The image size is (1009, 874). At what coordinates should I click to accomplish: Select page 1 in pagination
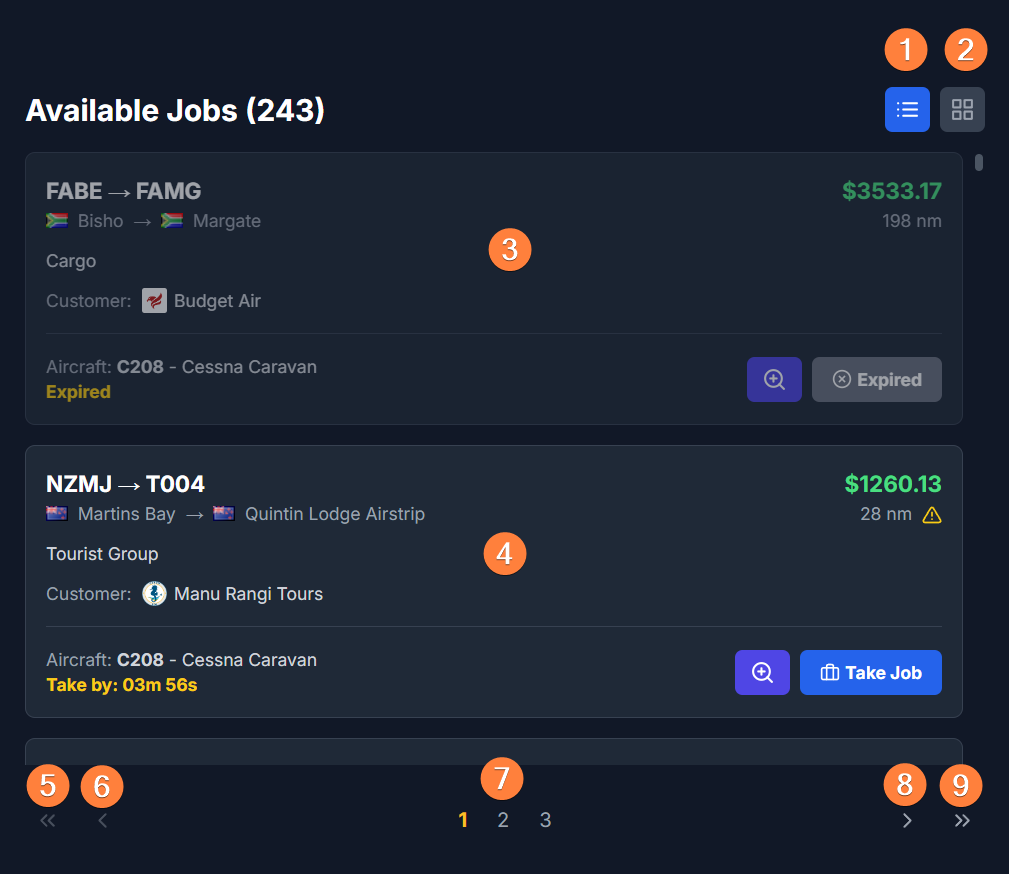[x=463, y=821]
